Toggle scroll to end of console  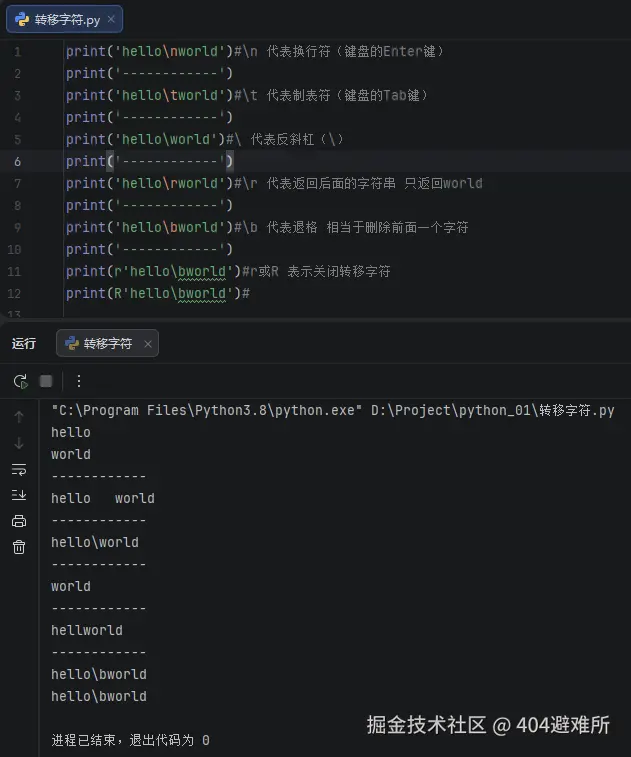(19, 495)
